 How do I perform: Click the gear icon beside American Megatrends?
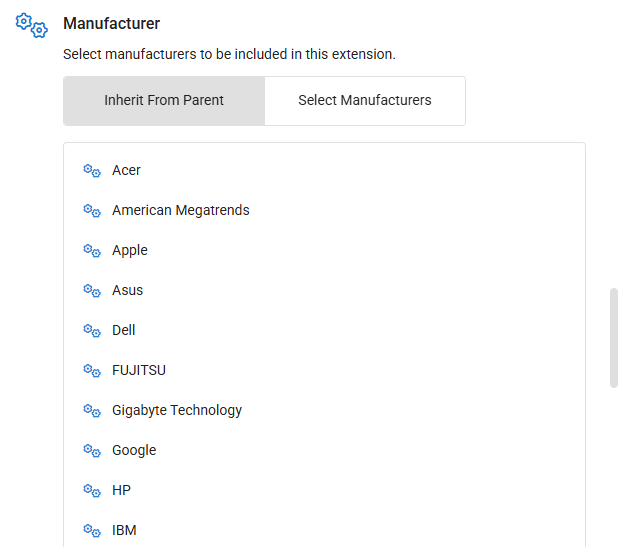(92, 211)
